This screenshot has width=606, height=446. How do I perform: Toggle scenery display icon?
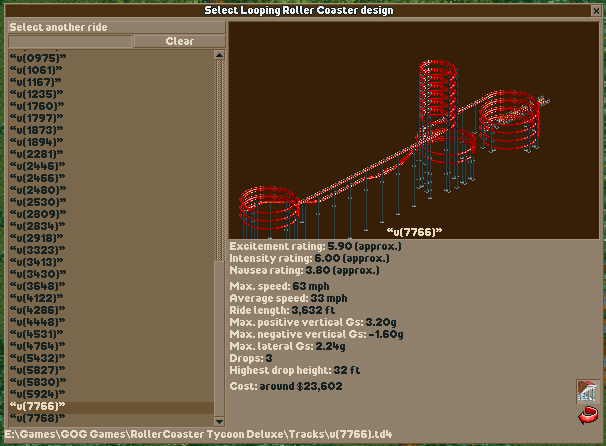(x=587, y=391)
